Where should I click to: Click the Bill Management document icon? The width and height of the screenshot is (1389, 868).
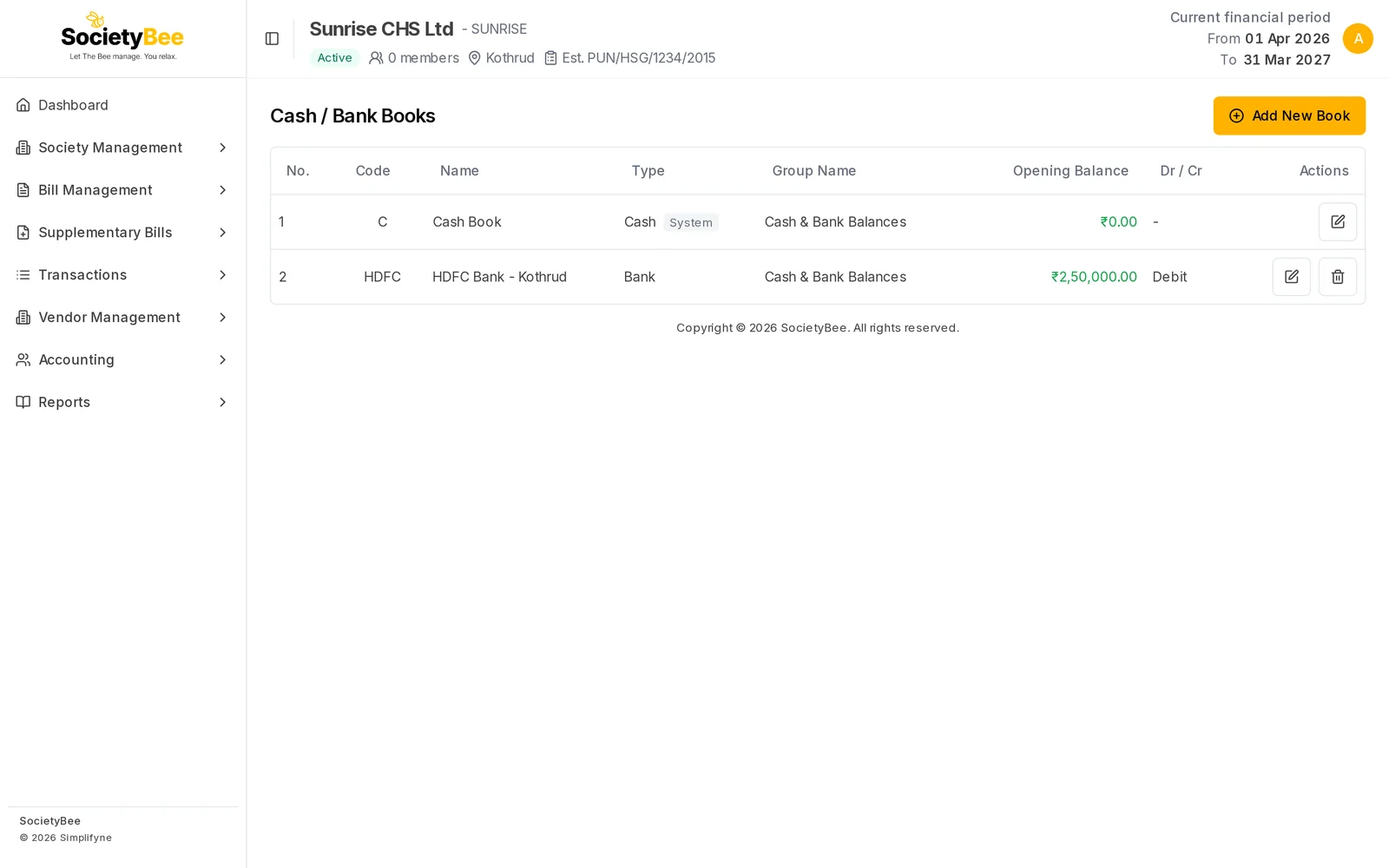[23, 190]
